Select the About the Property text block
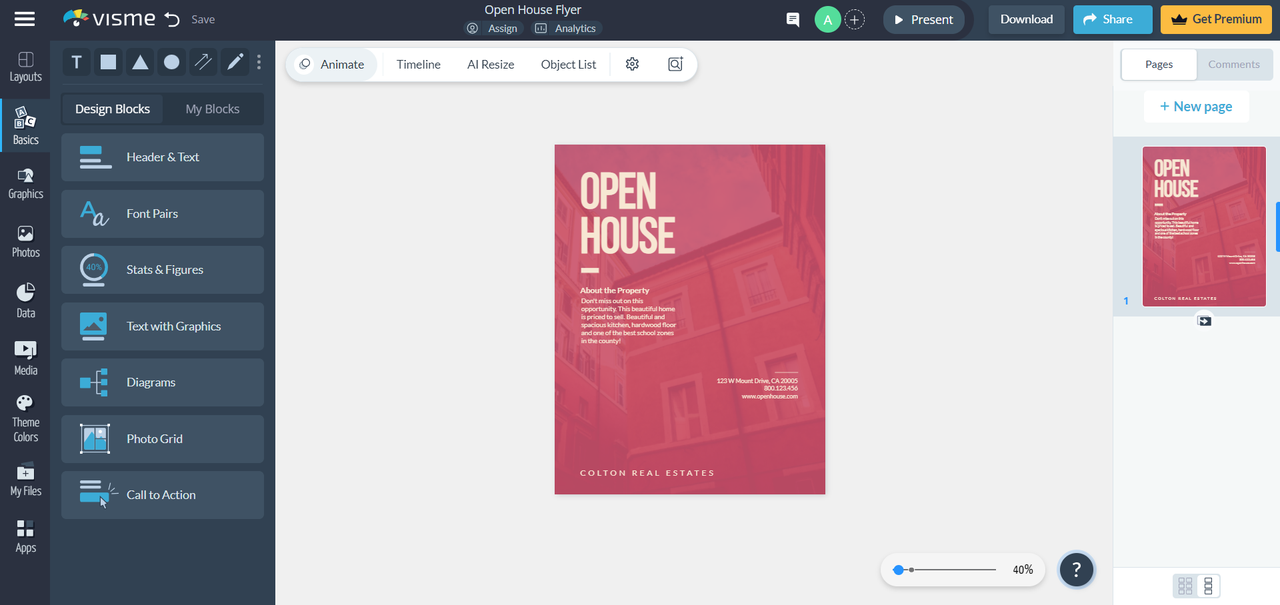The height and width of the screenshot is (605, 1280). (629, 316)
